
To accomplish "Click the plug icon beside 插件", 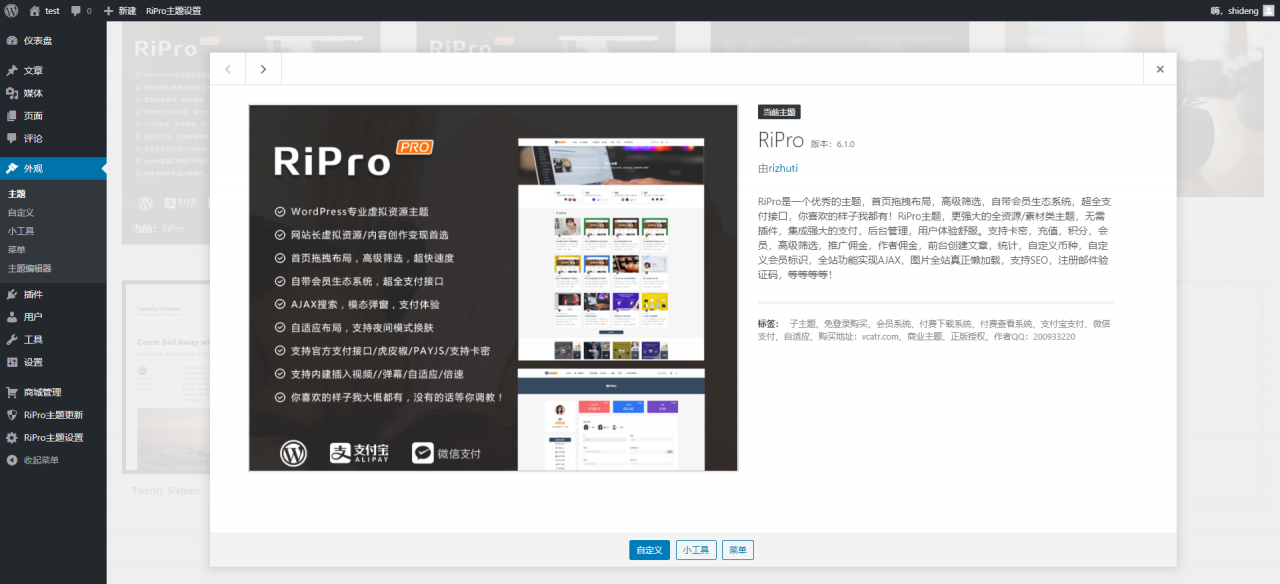I will (12, 294).
